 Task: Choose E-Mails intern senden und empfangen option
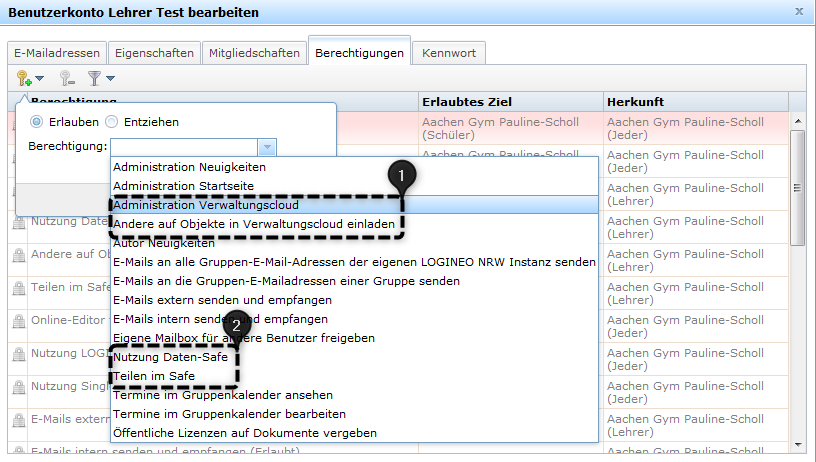pos(354,319)
